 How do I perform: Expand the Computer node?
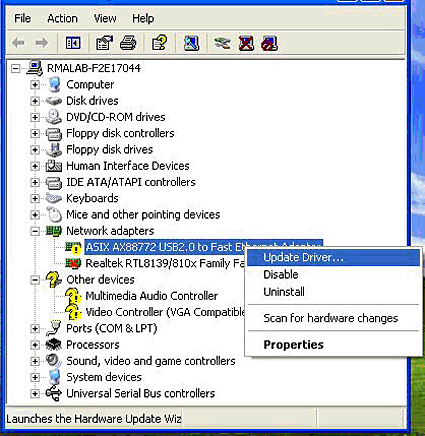[x=35, y=85]
